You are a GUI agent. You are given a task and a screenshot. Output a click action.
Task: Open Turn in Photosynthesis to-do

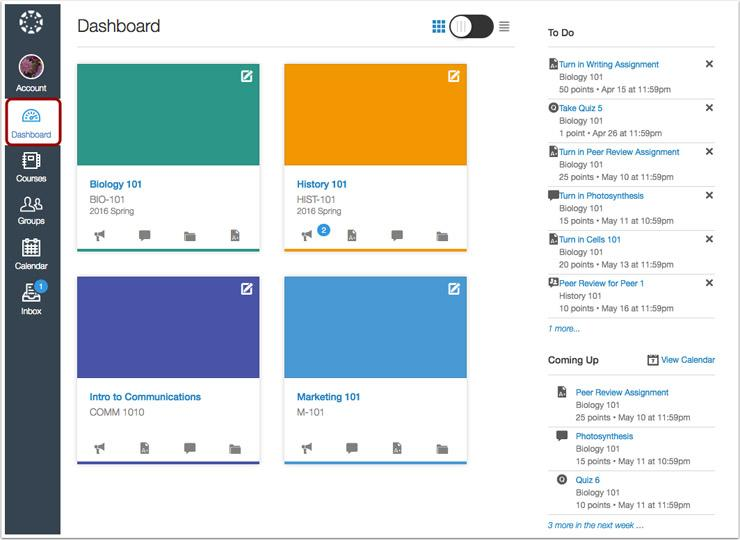click(601, 195)
